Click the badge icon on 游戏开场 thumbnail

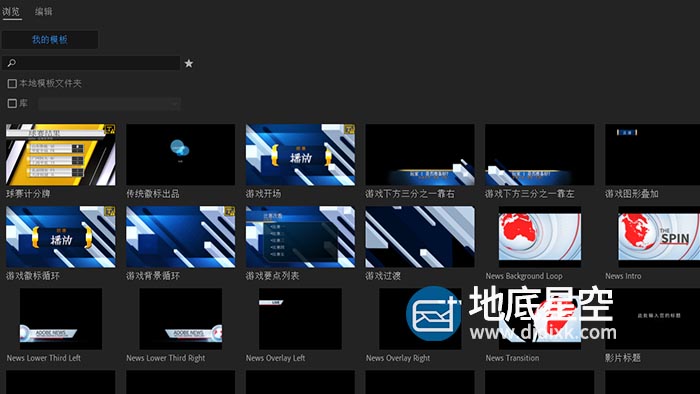[349, 129]
